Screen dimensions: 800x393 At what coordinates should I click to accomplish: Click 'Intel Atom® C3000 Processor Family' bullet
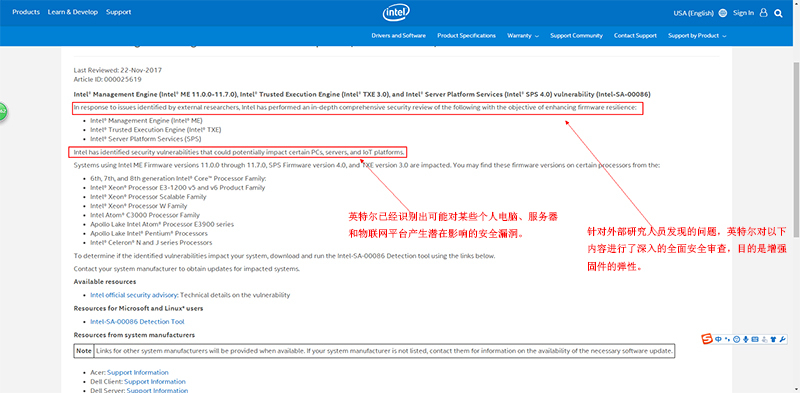(x=145, y=215)
